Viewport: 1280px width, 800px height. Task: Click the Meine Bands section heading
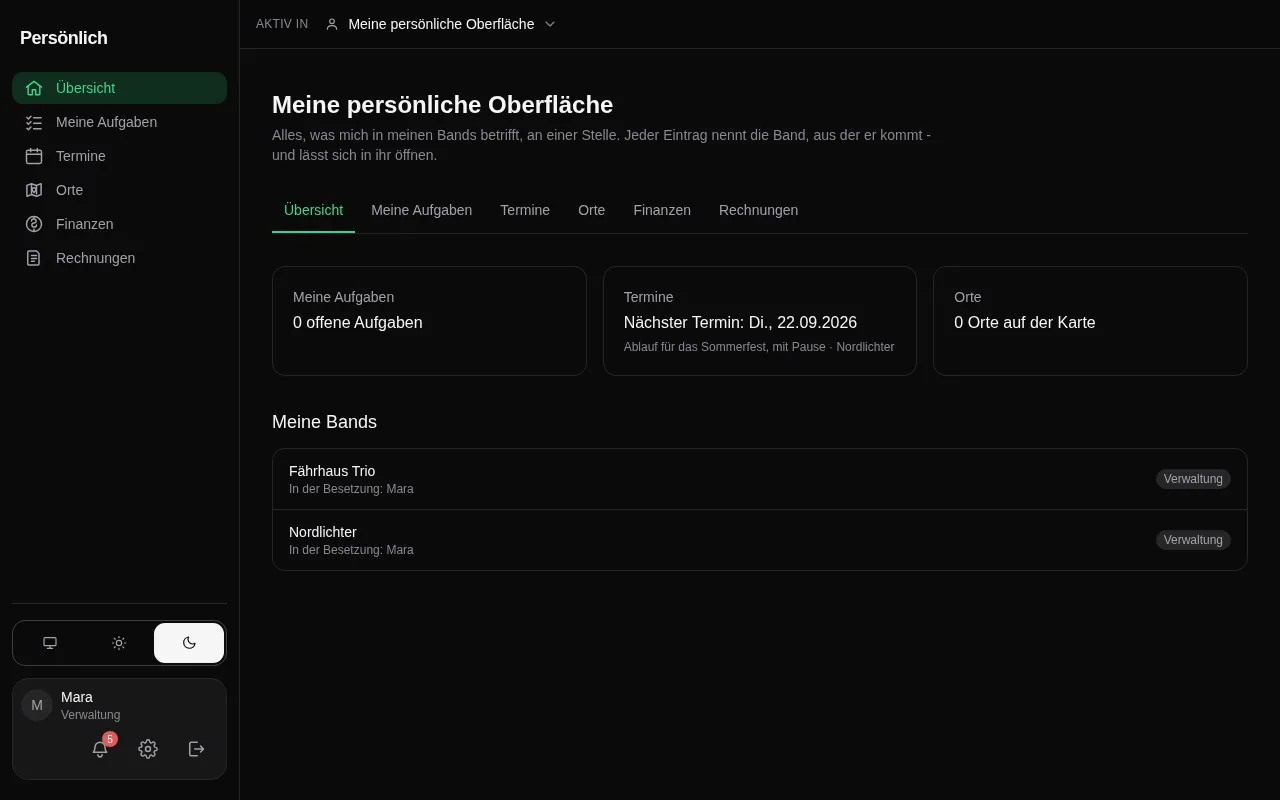click(x=324, y=422)
